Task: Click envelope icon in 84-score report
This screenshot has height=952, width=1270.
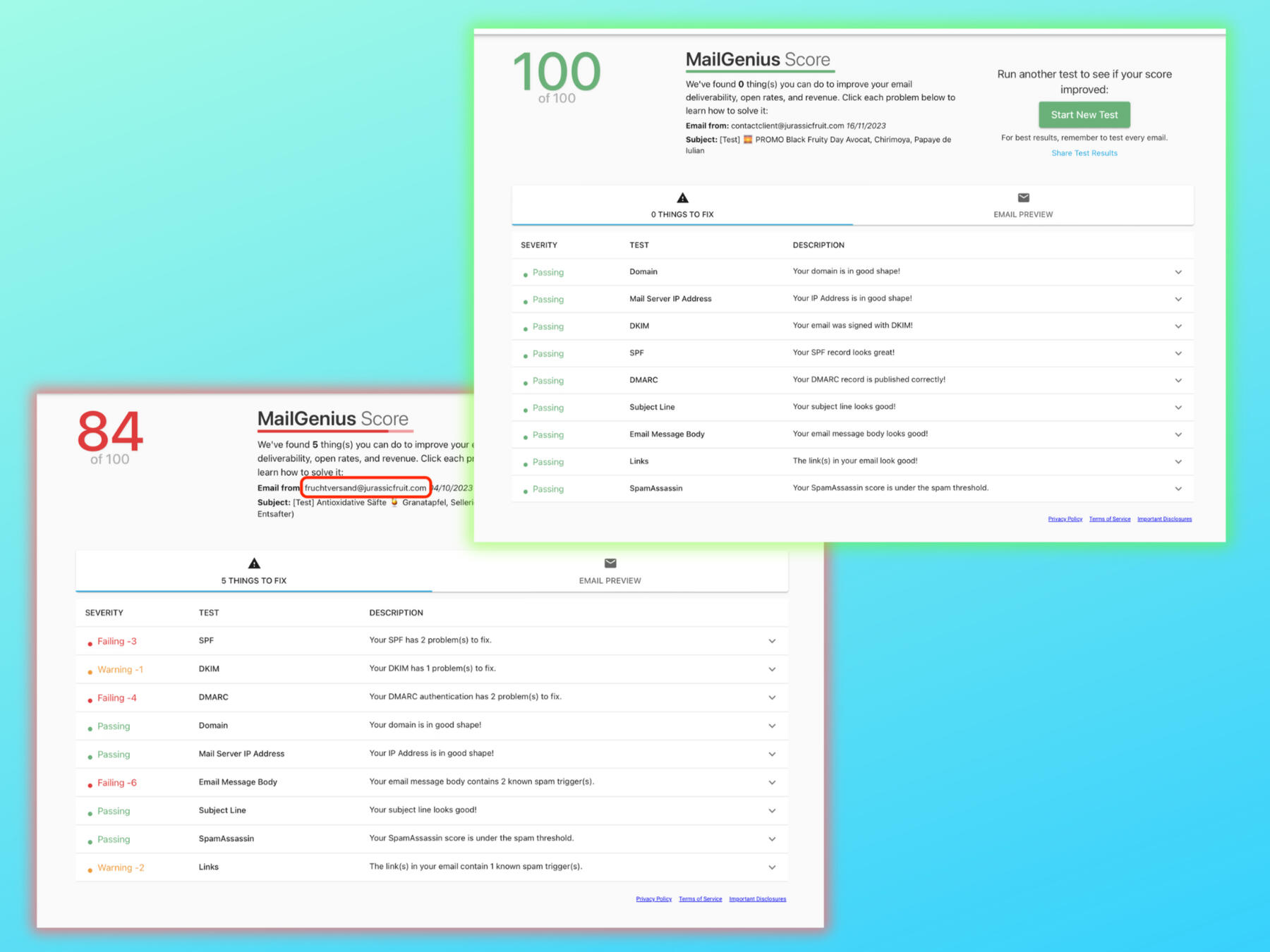Action: point(610,563)
